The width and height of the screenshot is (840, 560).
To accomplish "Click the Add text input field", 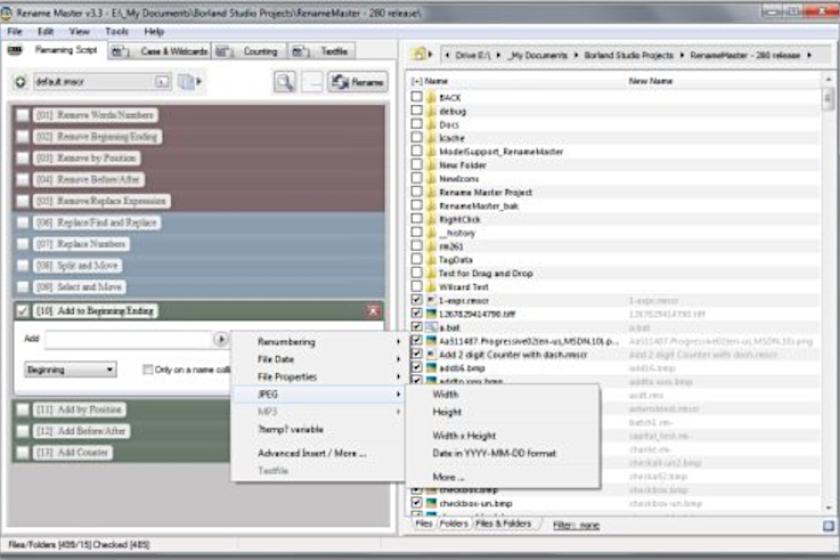I will (130, 339).
